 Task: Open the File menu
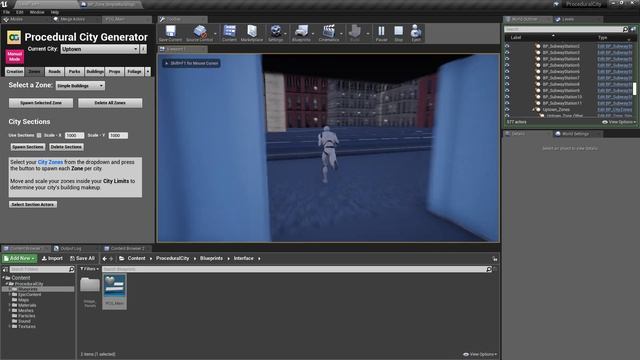(x=7, y=12)
